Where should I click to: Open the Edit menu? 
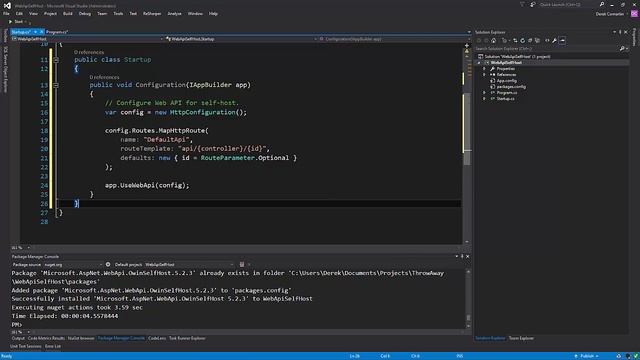(x=19, y=13)
